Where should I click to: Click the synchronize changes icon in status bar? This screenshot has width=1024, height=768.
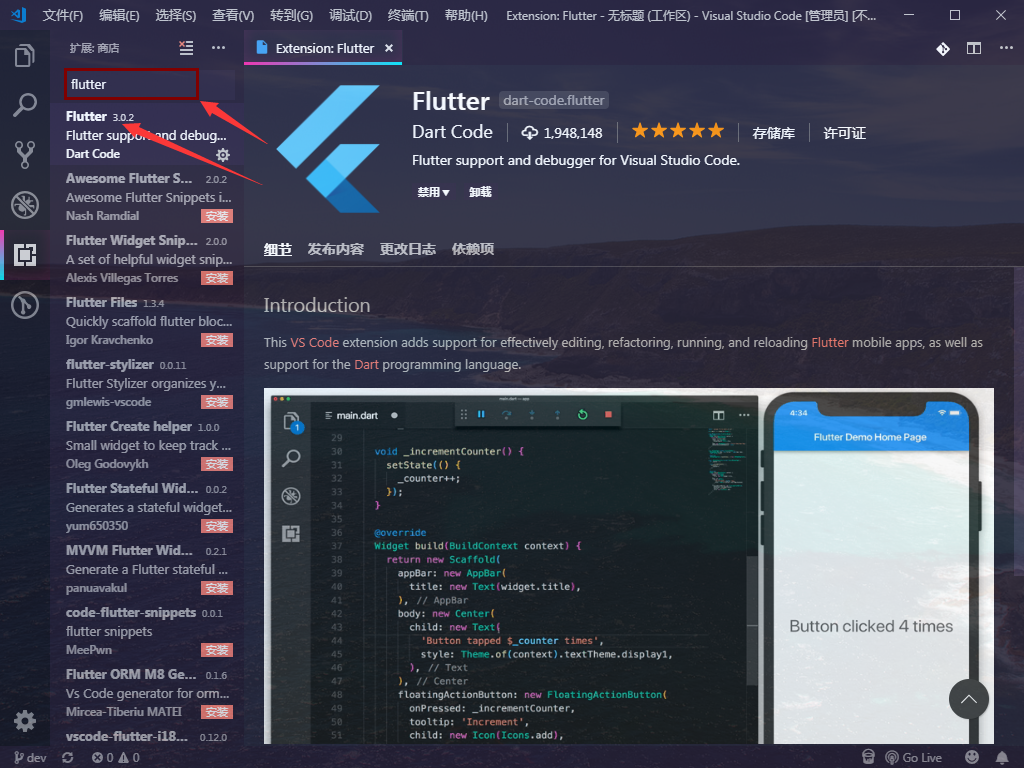[67, 758]
